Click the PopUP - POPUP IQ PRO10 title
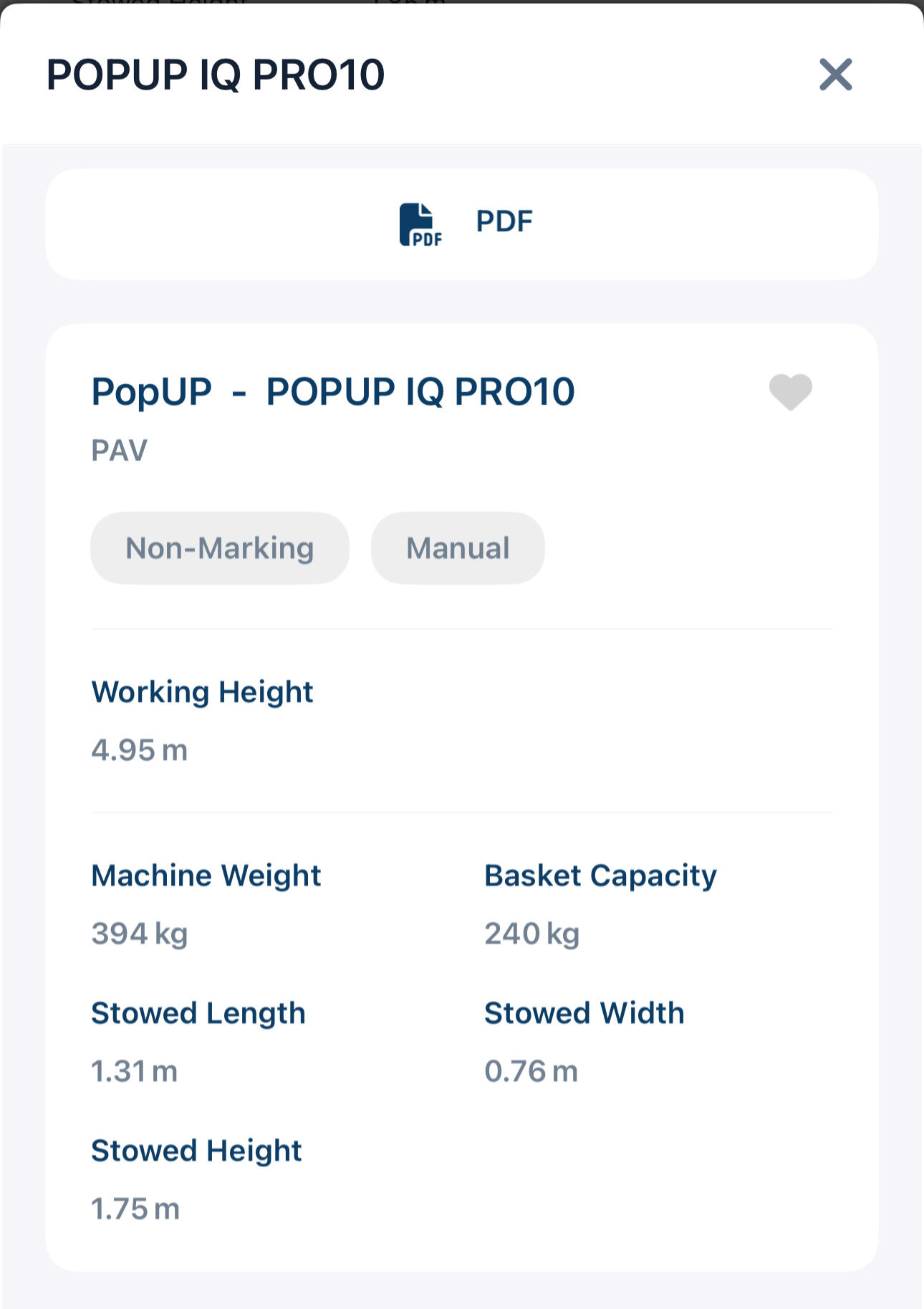The image size is (924, 1309). (x=333, y=392)
